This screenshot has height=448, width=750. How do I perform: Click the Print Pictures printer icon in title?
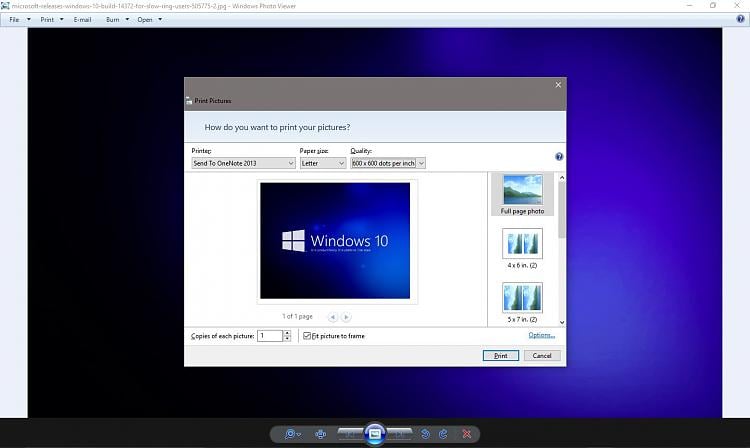[x=189, y=101]
